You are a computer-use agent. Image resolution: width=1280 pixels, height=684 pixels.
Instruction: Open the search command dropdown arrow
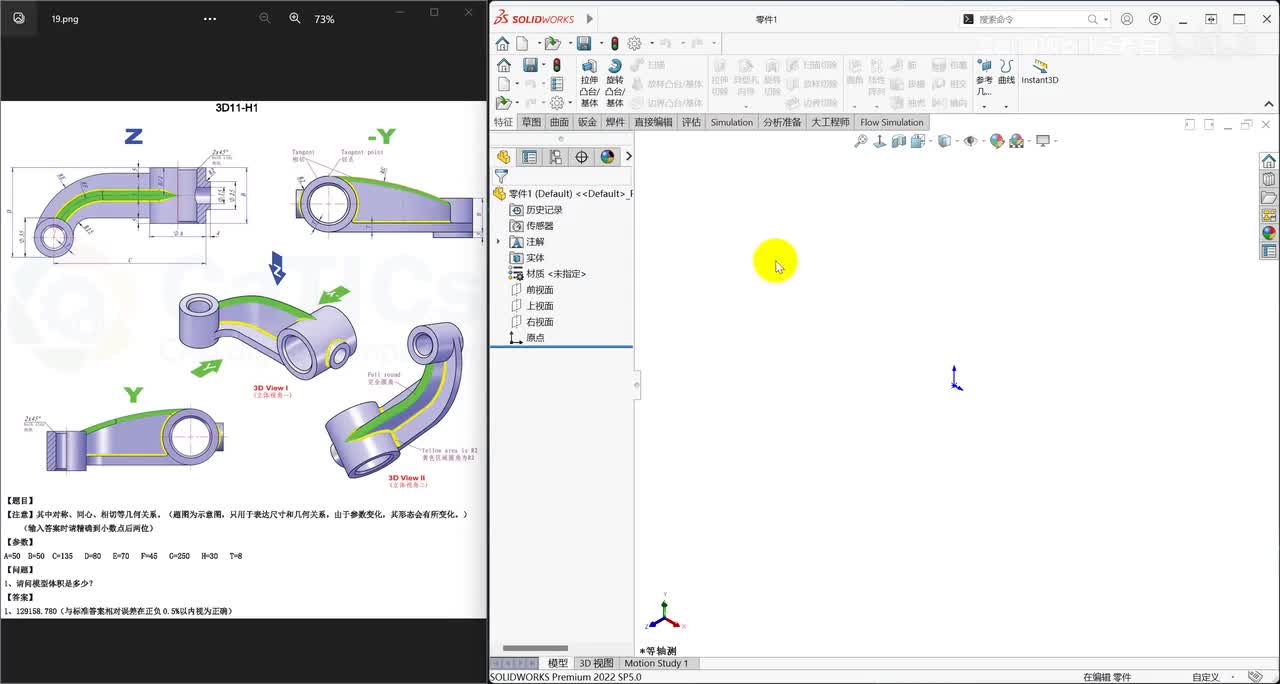point(1104,19)
